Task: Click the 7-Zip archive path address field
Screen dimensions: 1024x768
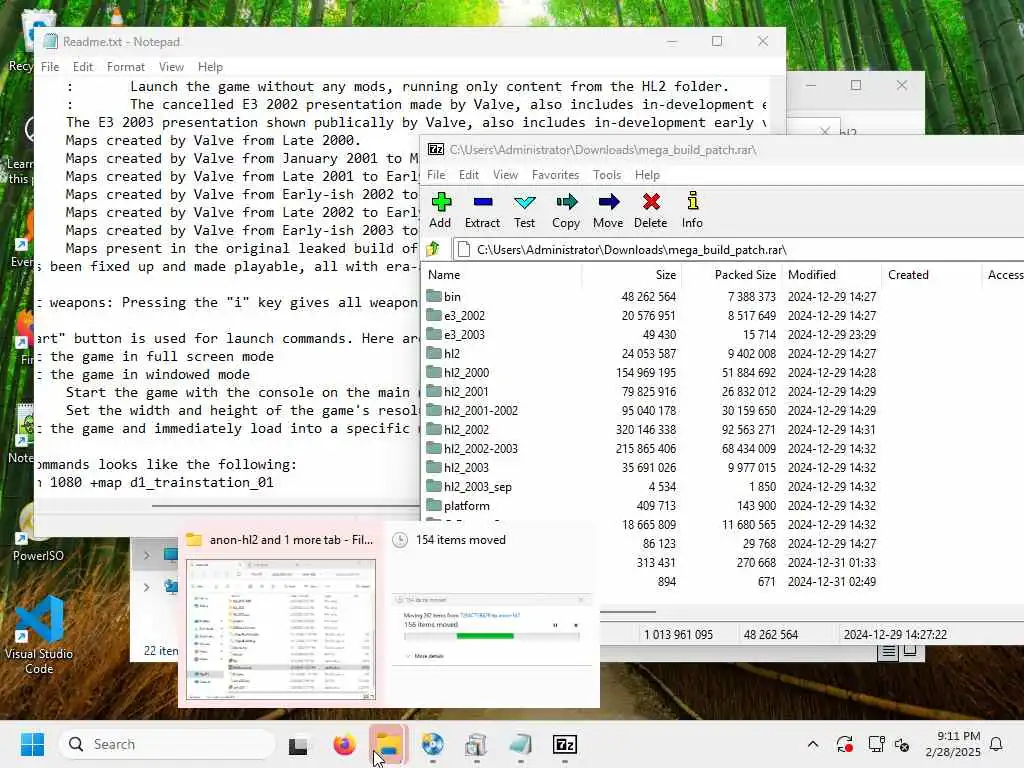Action: (738, 249)
